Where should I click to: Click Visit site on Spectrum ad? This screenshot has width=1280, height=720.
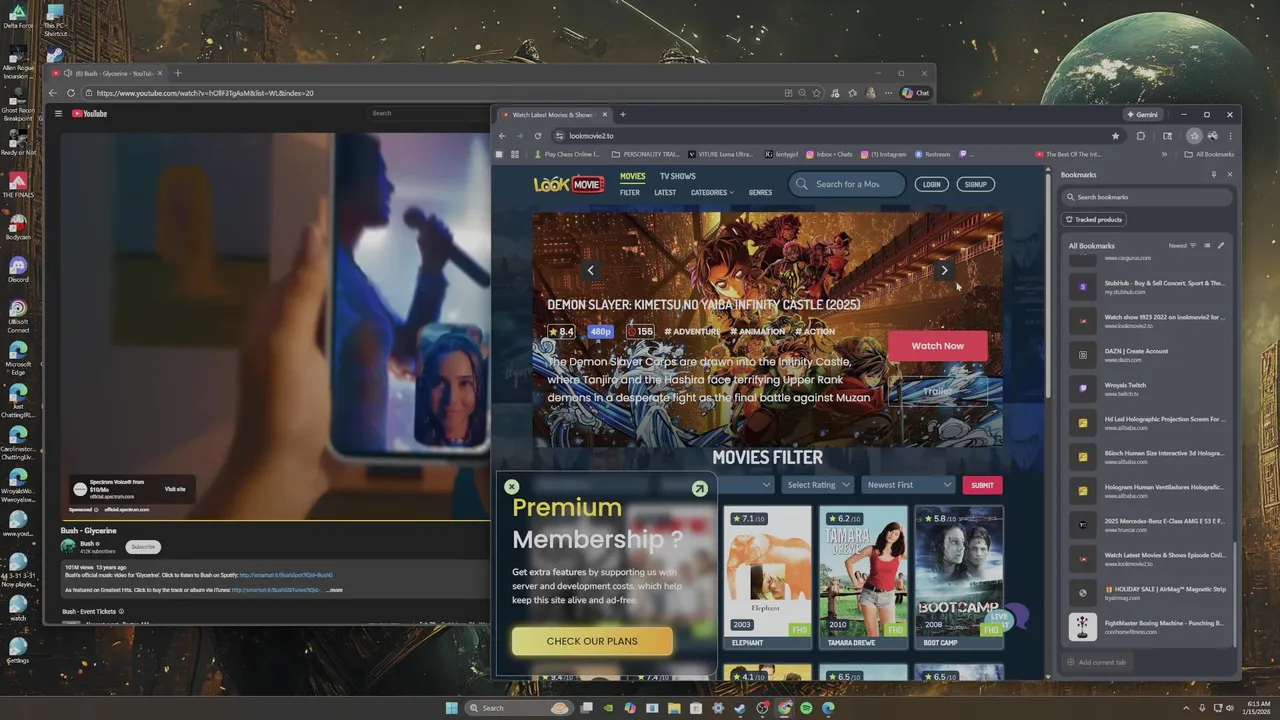(175, 489)
